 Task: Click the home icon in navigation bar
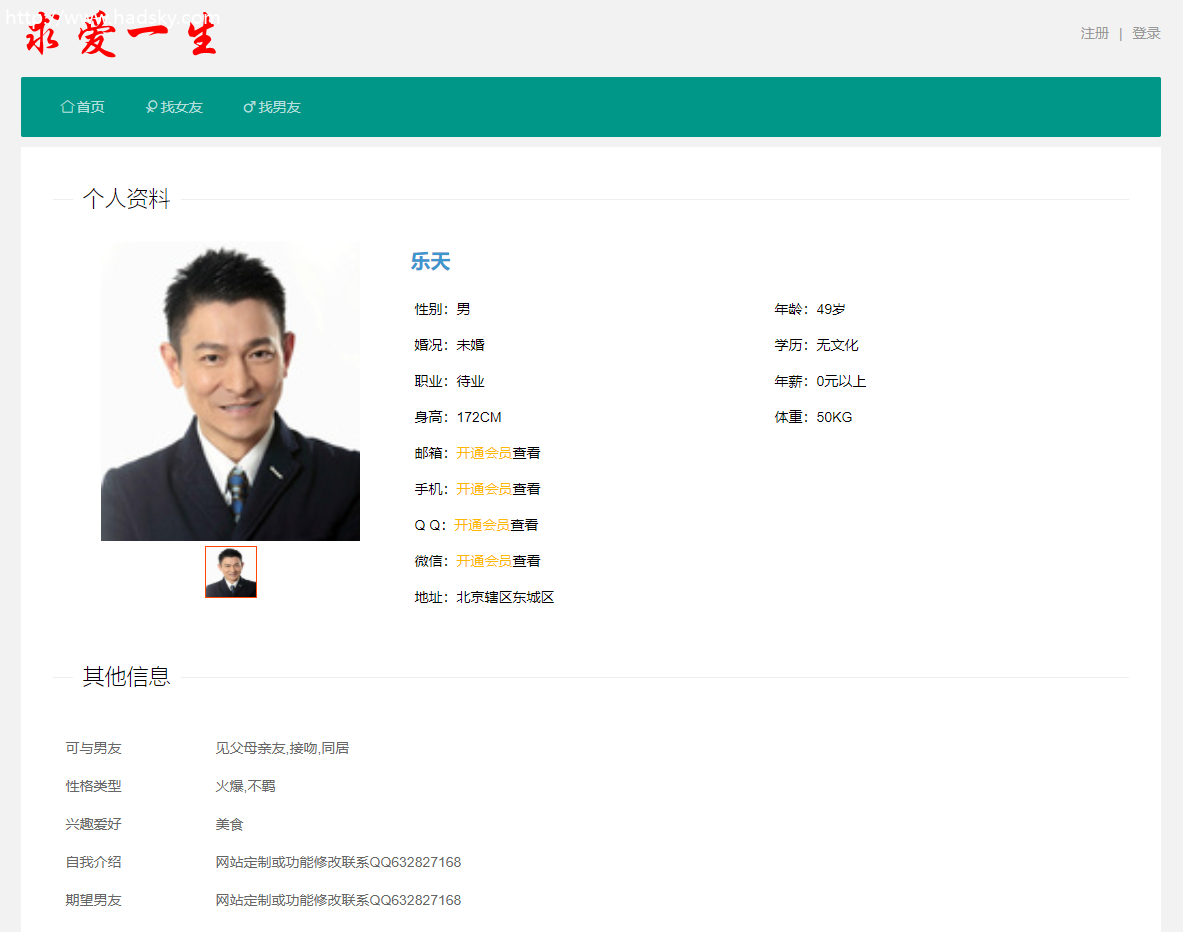click(x=67, y=107)
